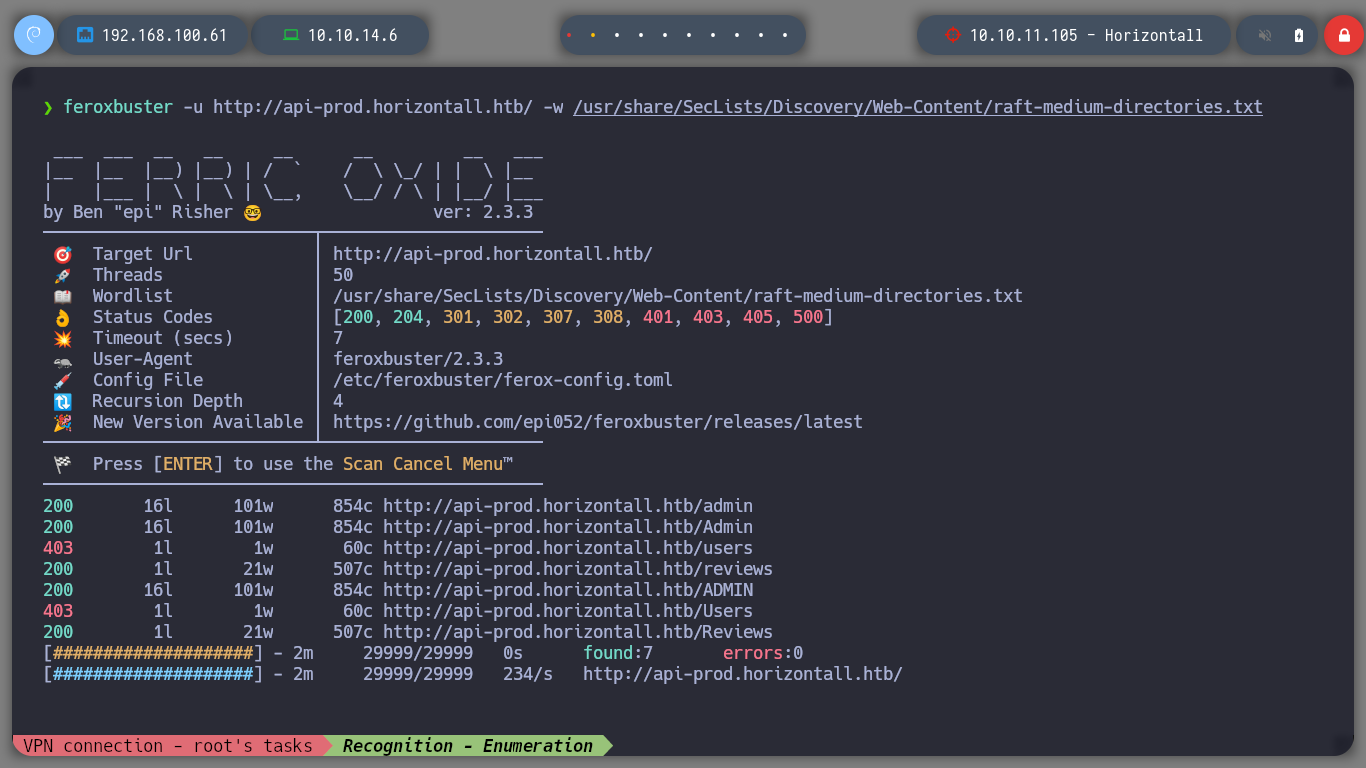Open the /Admin capitalized result URL

(x=568, y=527)
